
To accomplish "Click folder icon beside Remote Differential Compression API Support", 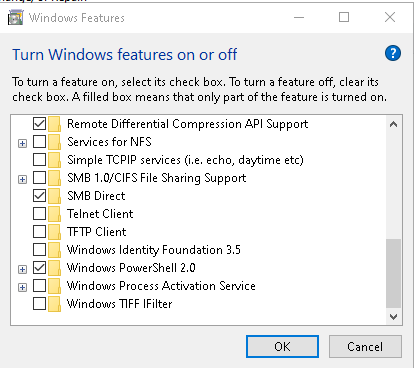I will 54,124.
